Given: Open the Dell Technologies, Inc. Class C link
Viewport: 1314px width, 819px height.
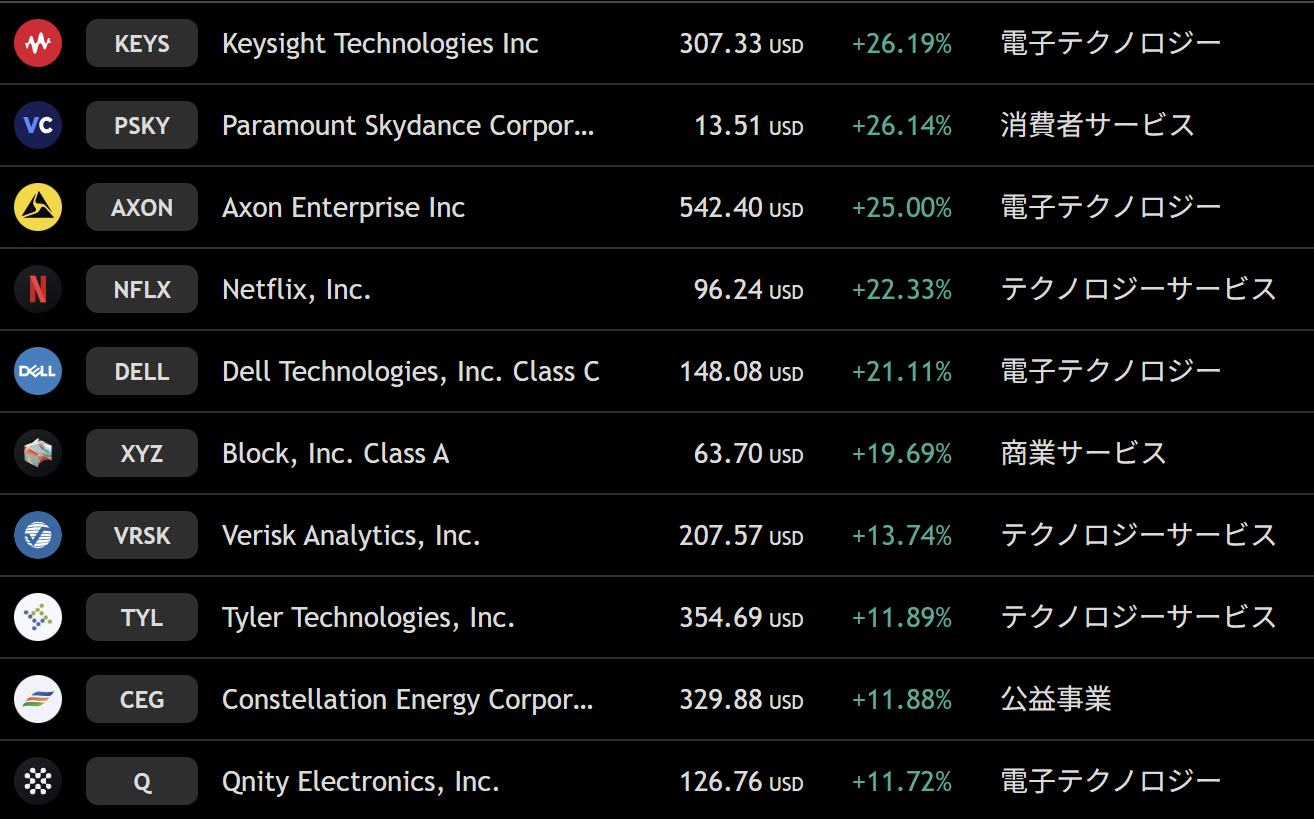Looking at the screenshot, I should [x=410, y=372].
